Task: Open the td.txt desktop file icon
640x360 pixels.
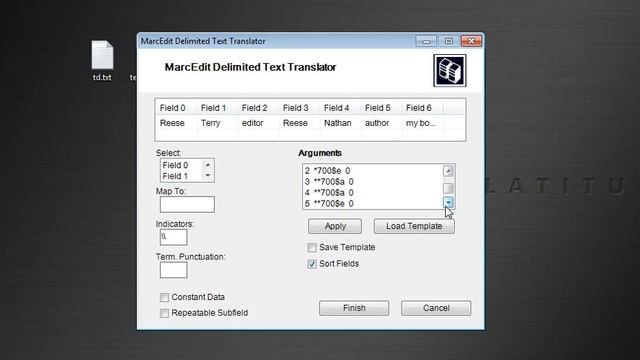Action: click(x=102, y=60)
